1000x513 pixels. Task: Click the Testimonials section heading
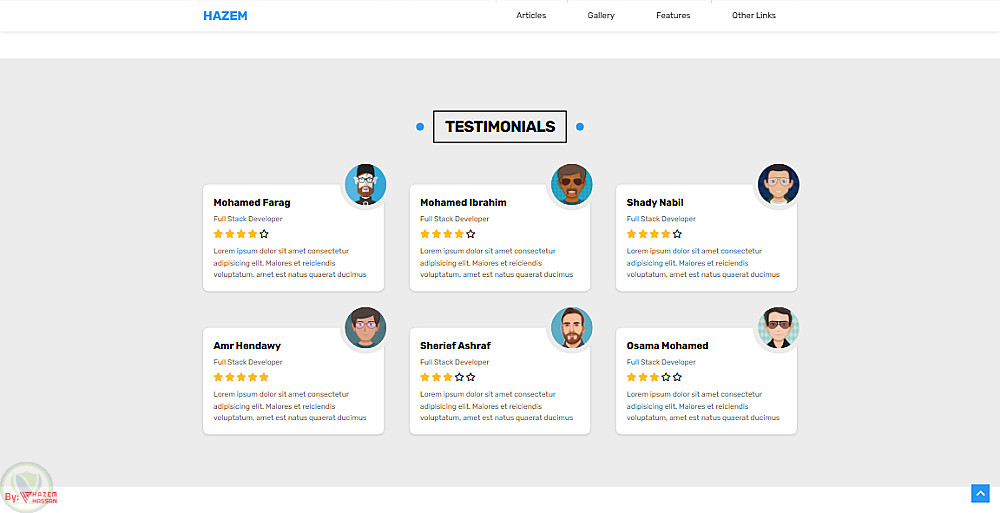point(500,127)
